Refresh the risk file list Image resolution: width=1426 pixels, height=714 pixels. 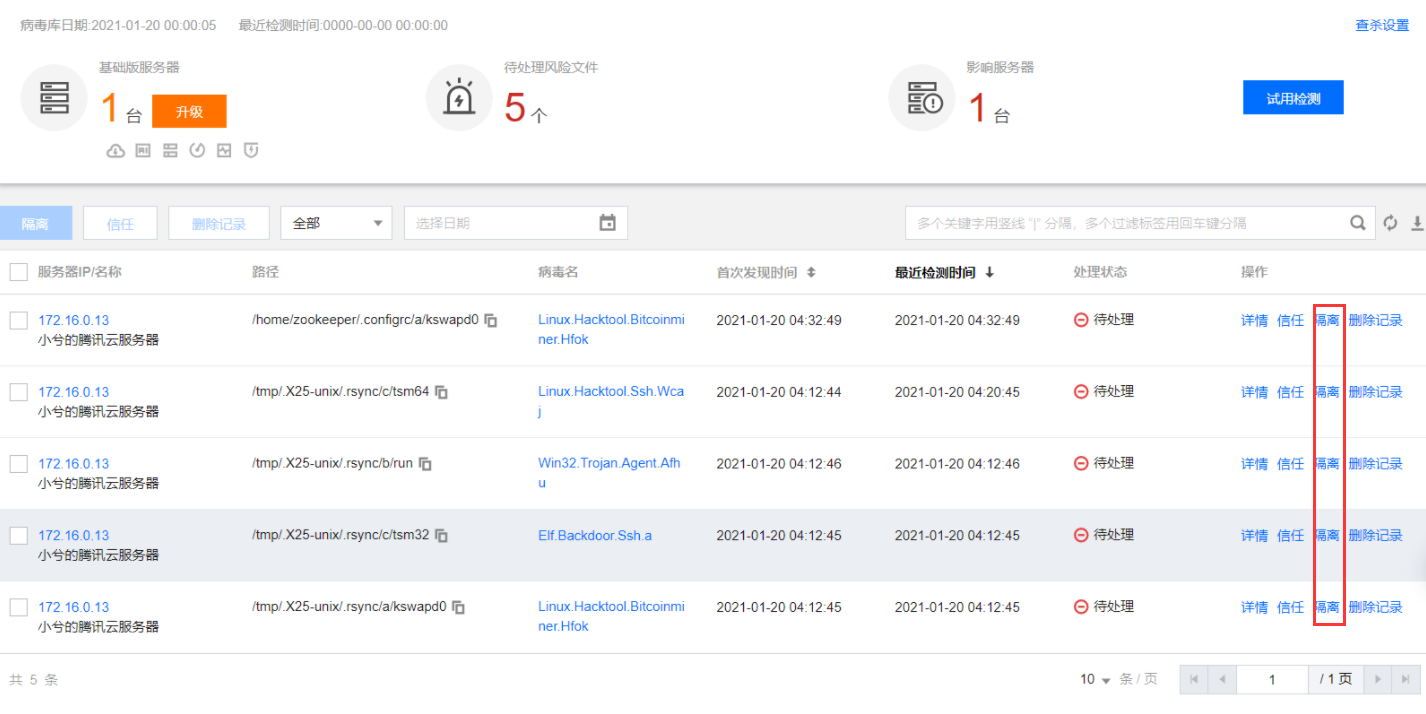click(x=1390, y=223)
